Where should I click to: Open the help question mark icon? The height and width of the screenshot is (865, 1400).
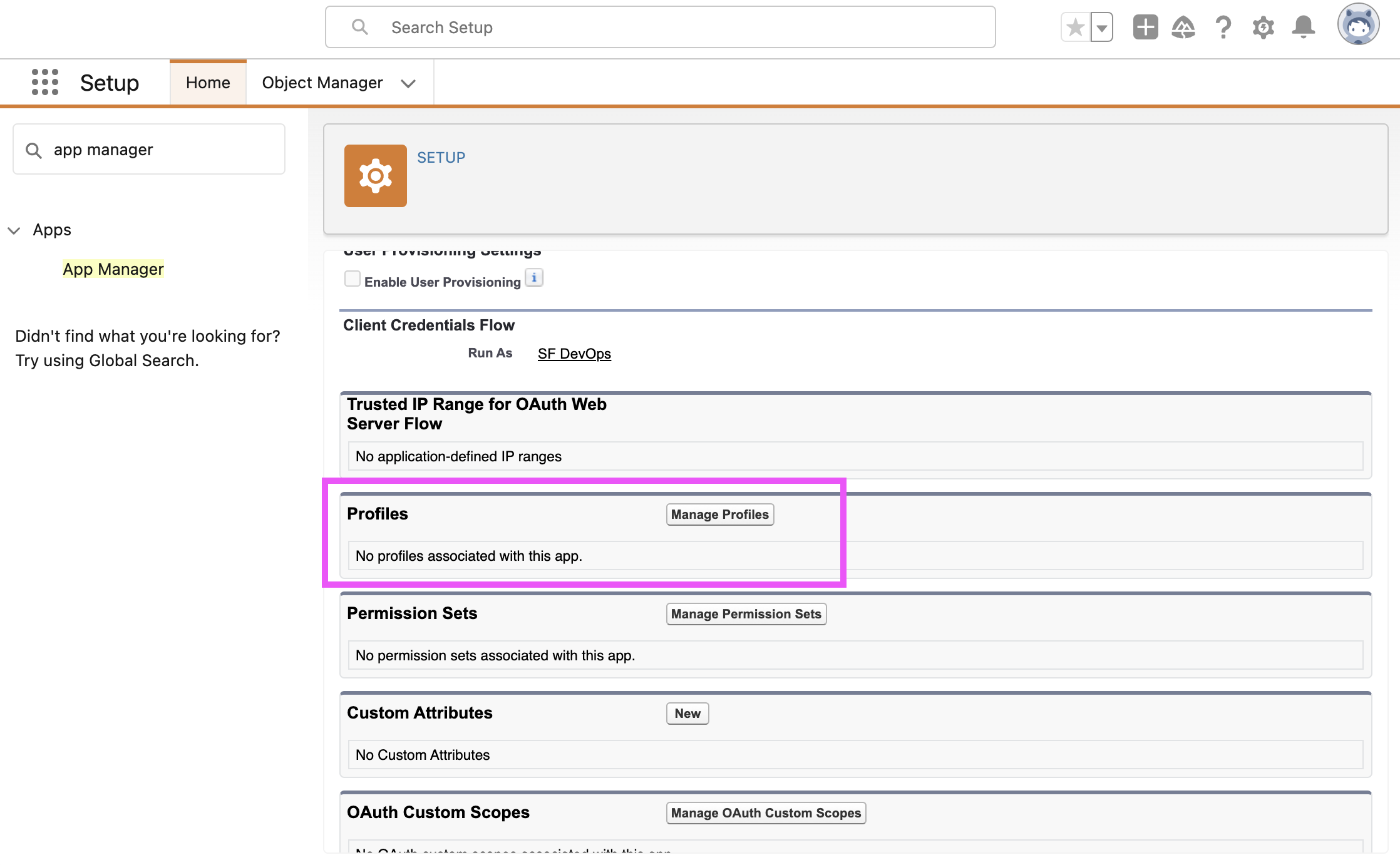pos(1223,28)
